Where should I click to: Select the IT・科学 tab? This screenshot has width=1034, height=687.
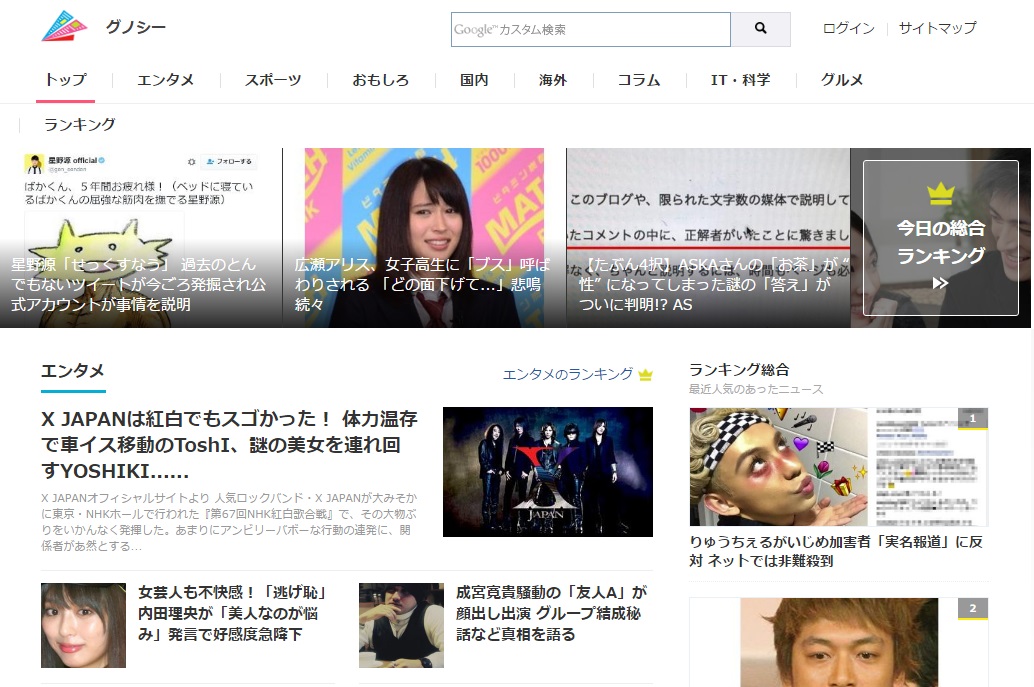(x=741, y=80)
